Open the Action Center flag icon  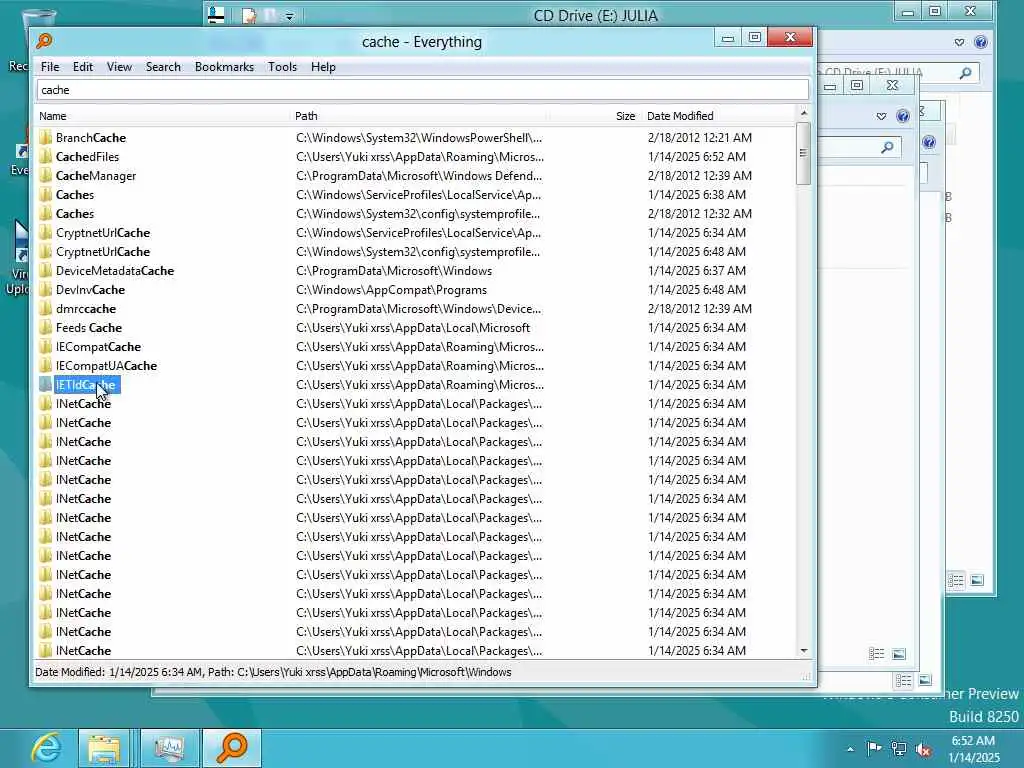click(x=874, y=748)
